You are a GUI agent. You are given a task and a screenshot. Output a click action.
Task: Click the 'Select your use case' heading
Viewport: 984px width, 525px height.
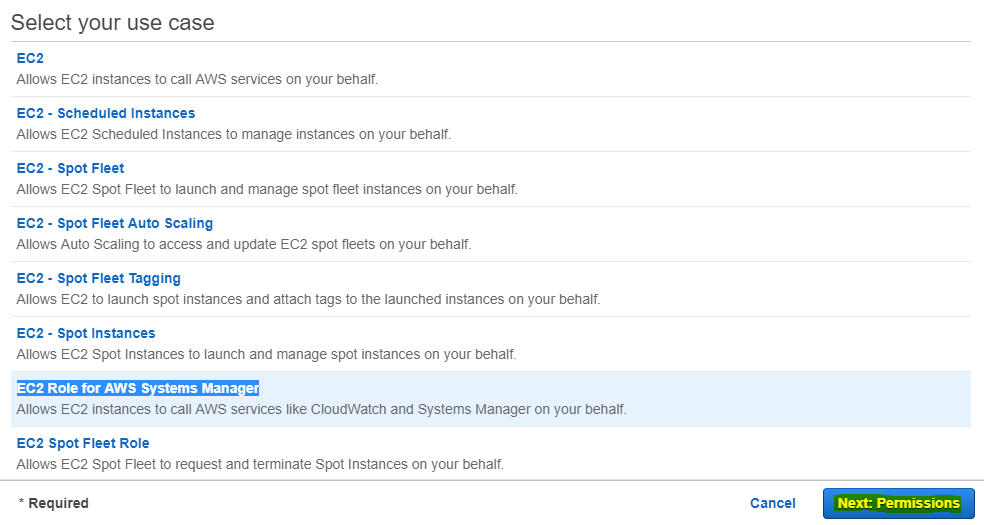coord(113,23)
